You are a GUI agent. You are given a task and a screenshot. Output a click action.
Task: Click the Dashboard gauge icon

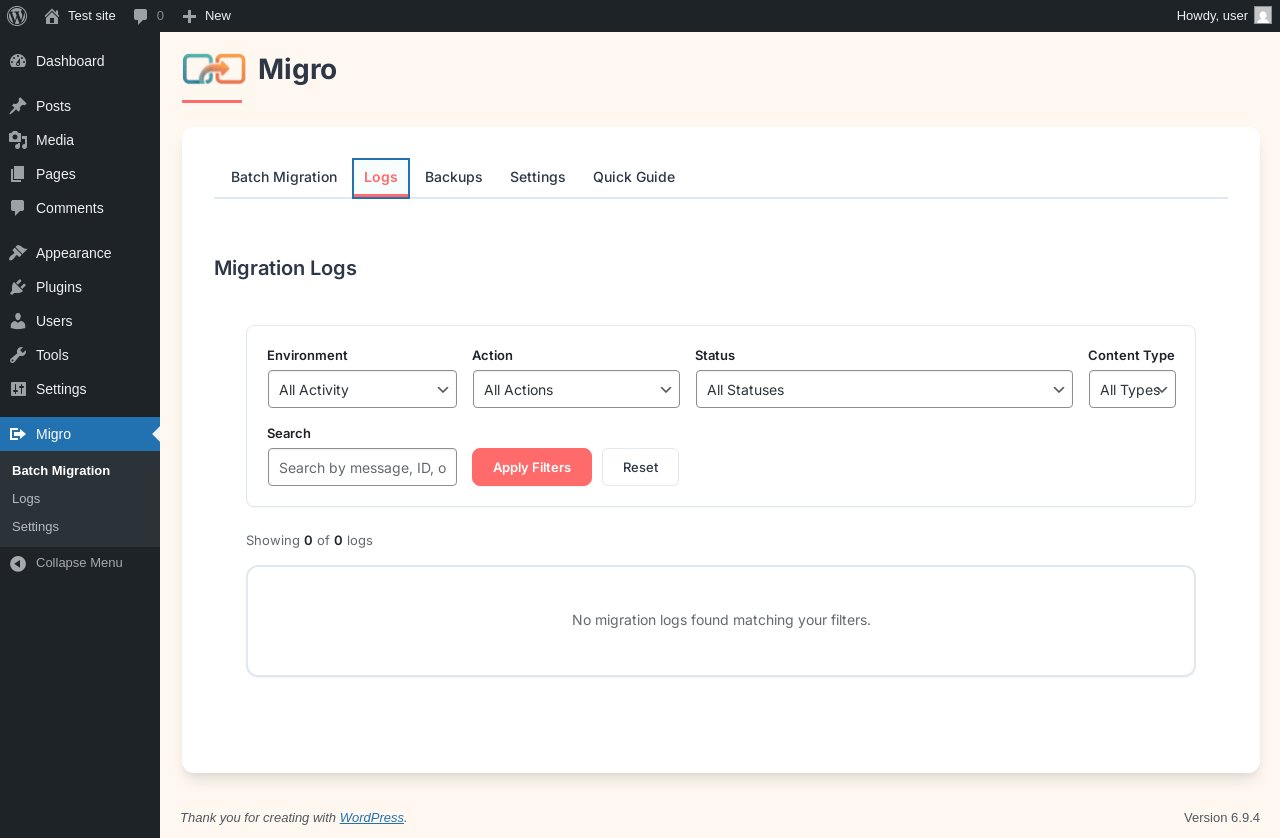point(18,61)
